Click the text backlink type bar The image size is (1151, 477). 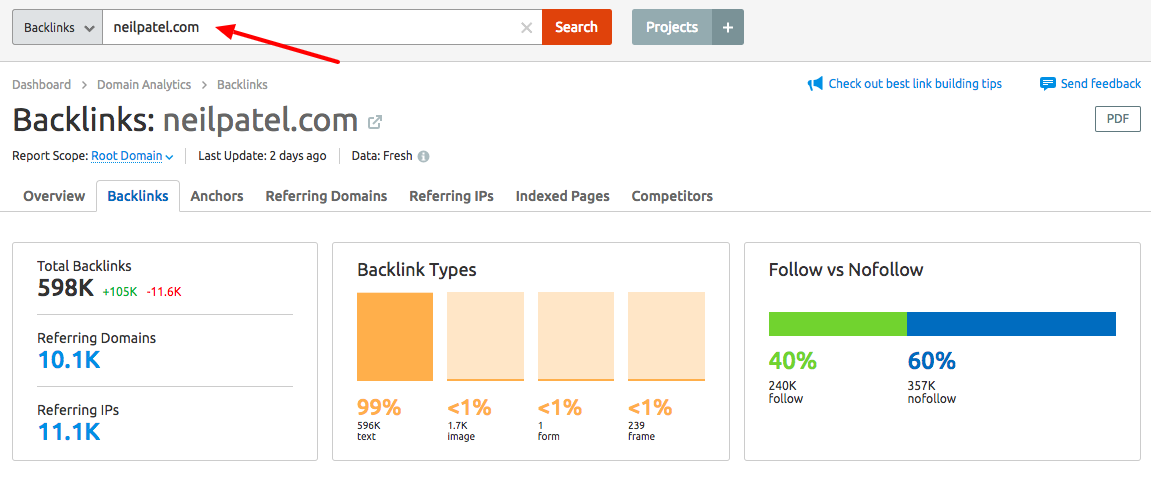coord(395,337)
